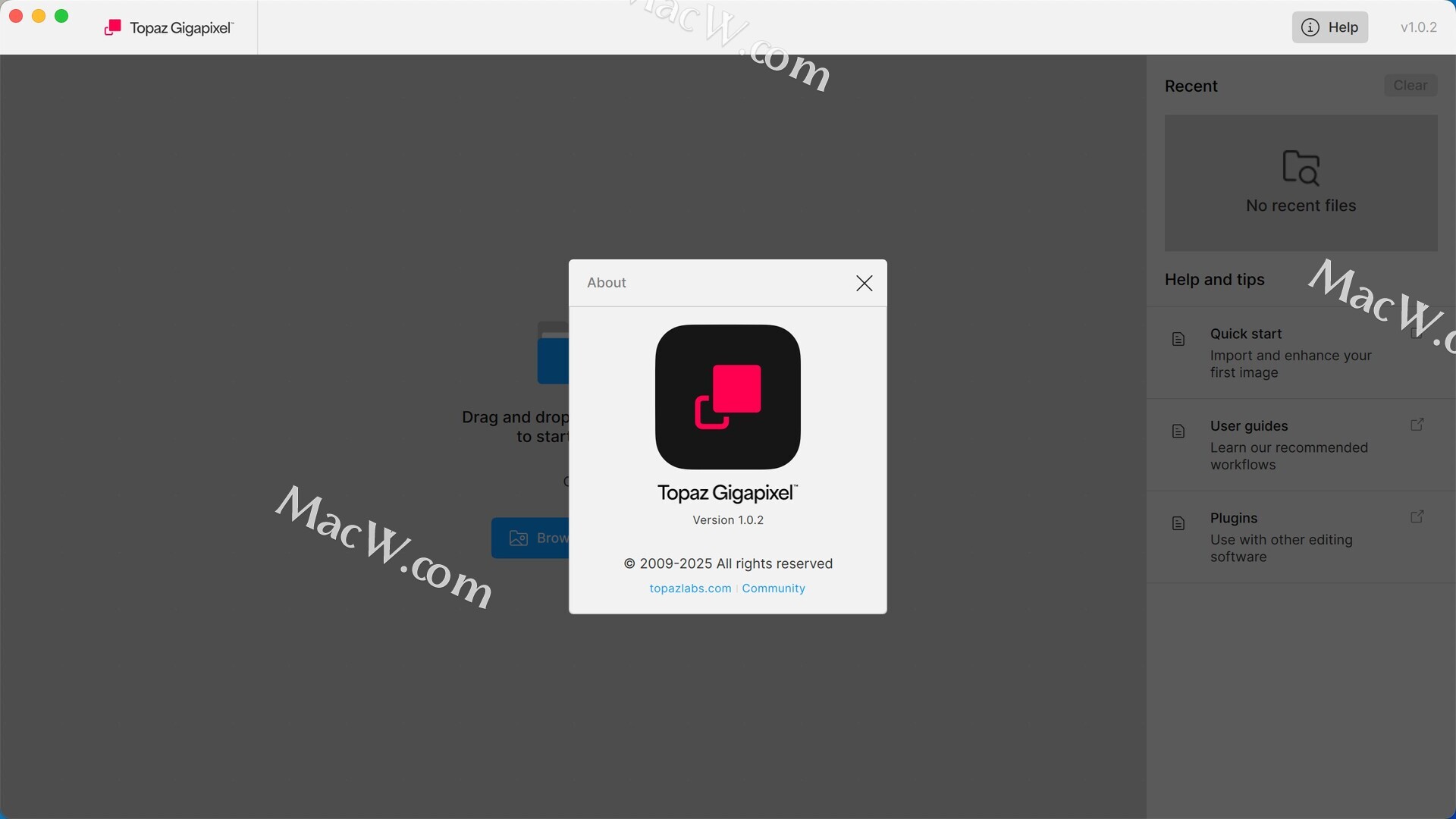Click the No recent files folder icon
The image size is (1456, 819).
click(1301, 168)
